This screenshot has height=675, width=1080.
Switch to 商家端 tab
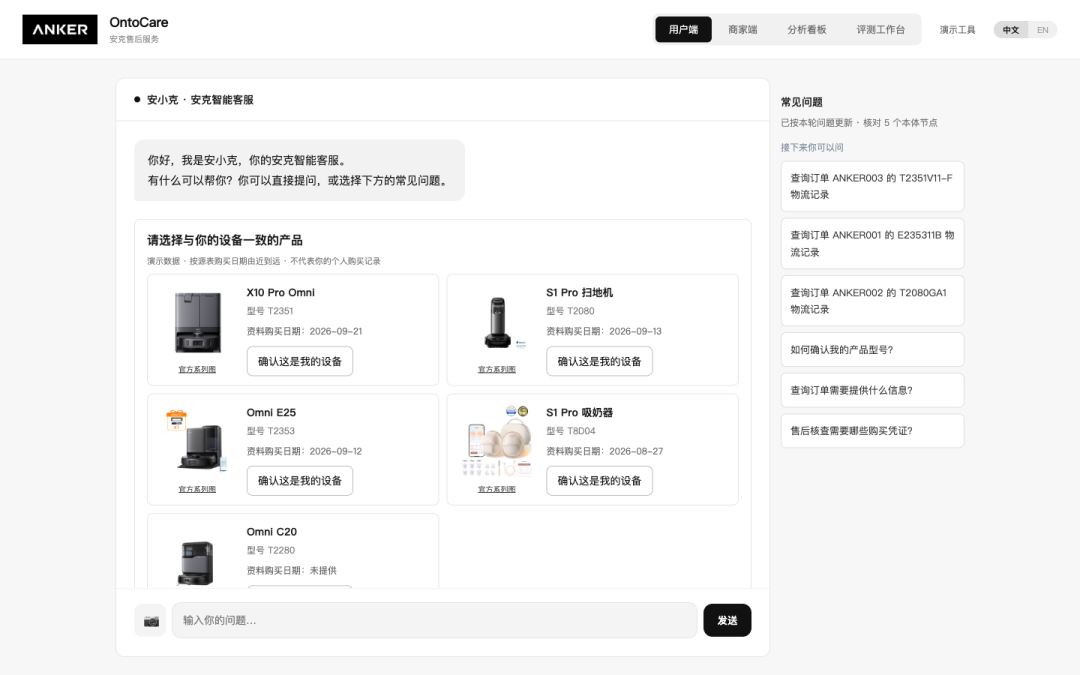[742, 30]
